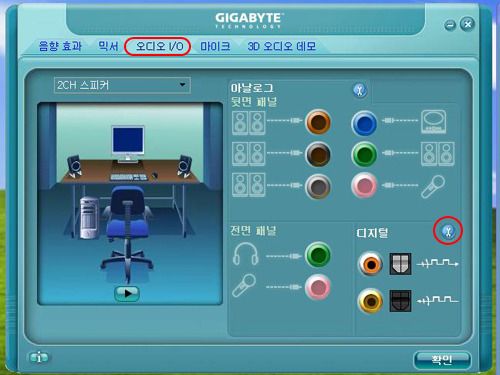500x375 pixels.
Task: Open the information icon at bottom left
Action: [x=39, y=358]
